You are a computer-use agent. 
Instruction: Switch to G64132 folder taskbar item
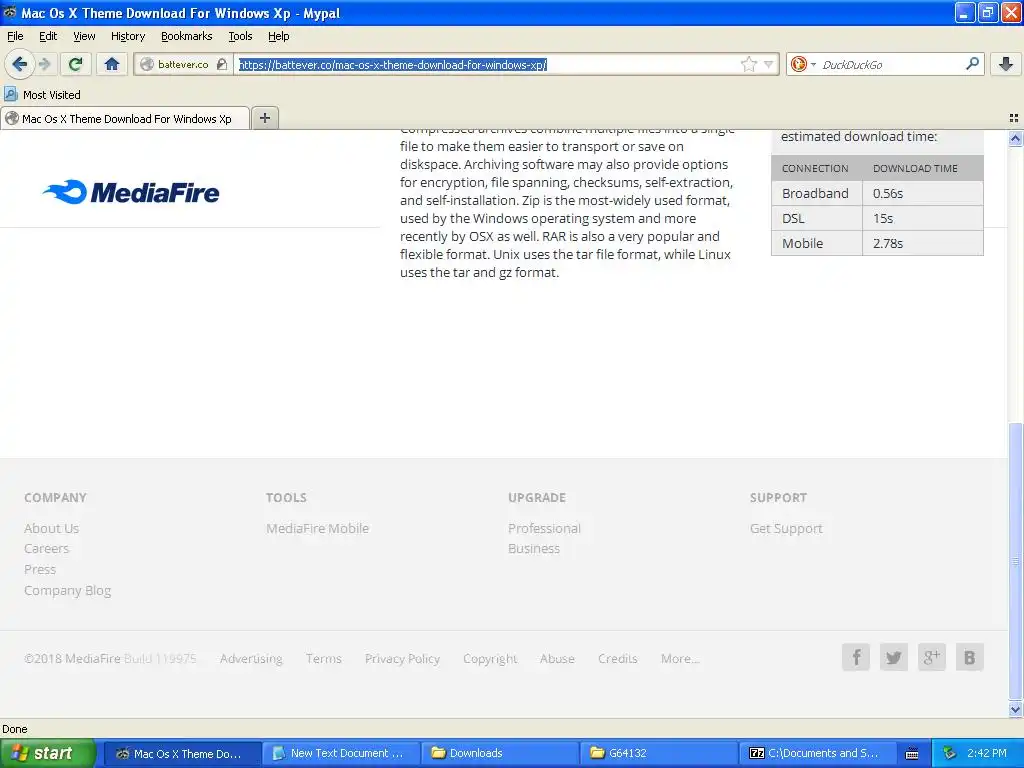pos(659,753)
